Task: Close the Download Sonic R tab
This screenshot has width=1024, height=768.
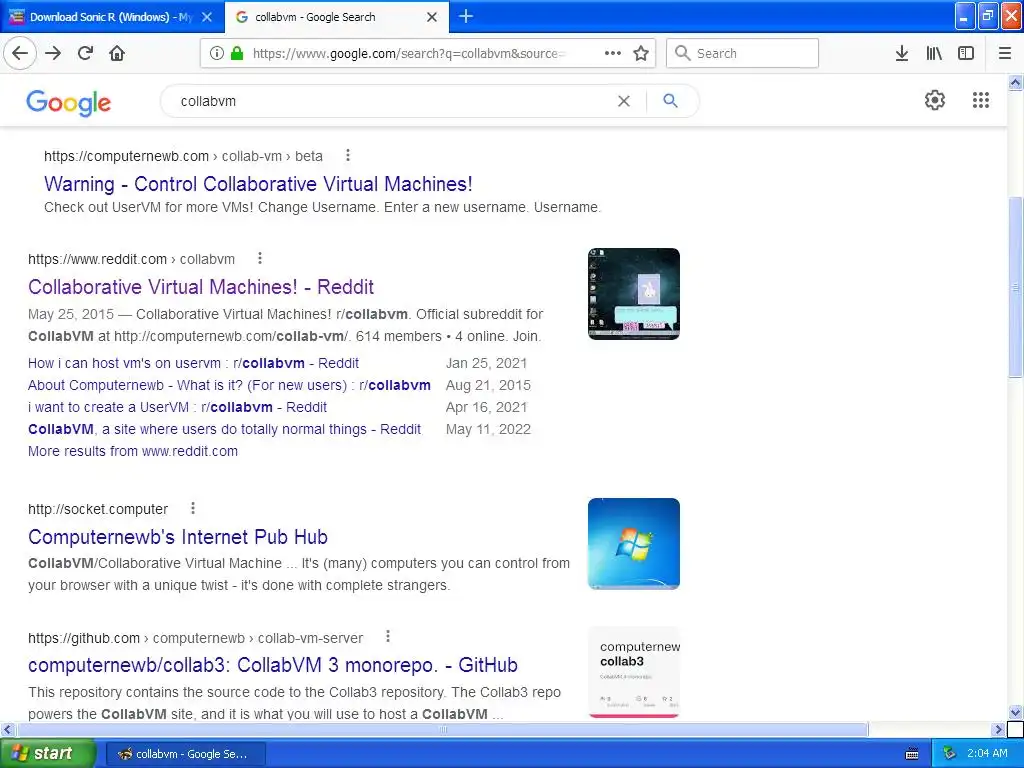Action: (x=207, y=17)
